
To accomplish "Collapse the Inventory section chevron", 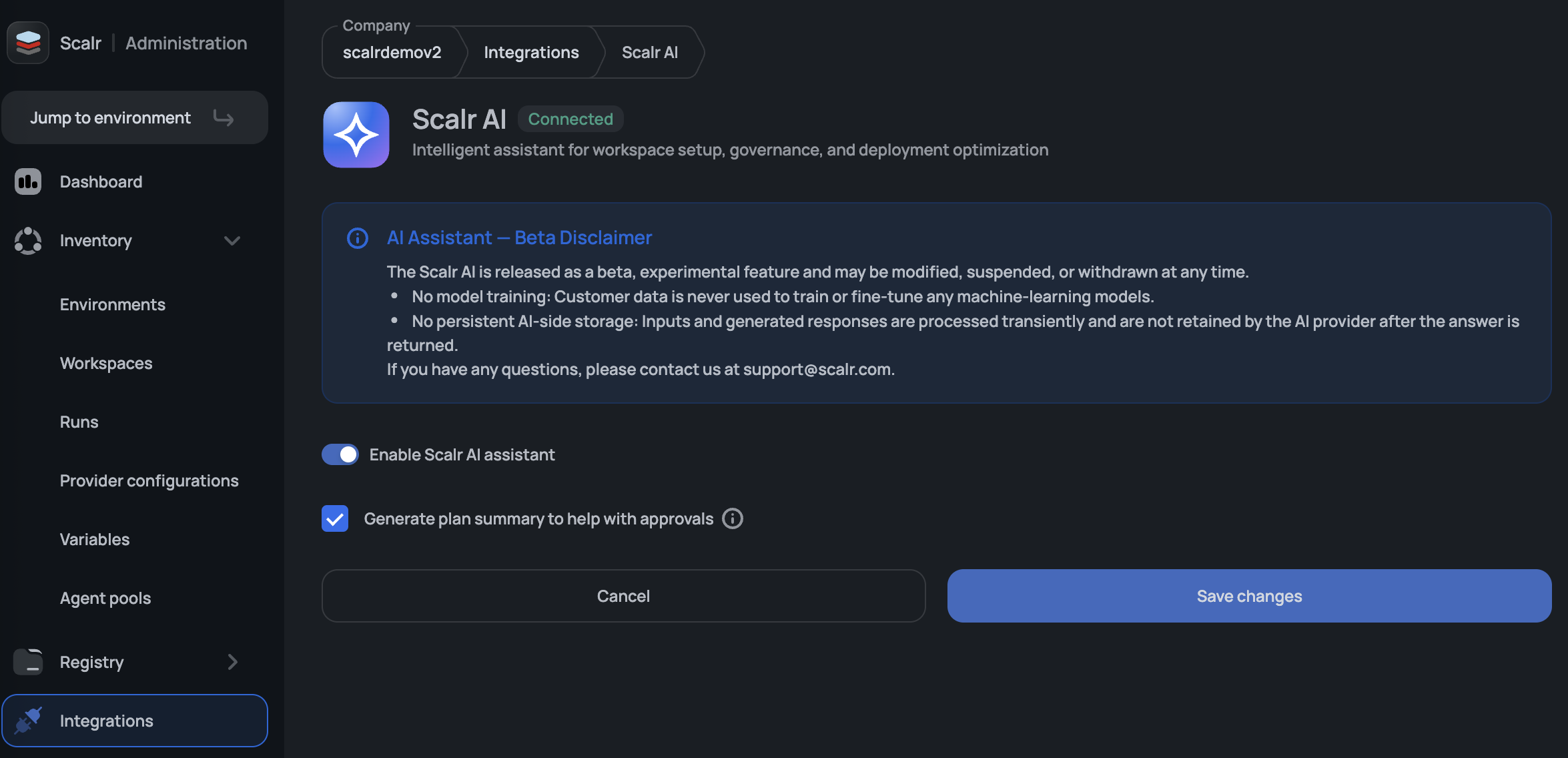I will (232, 240).
